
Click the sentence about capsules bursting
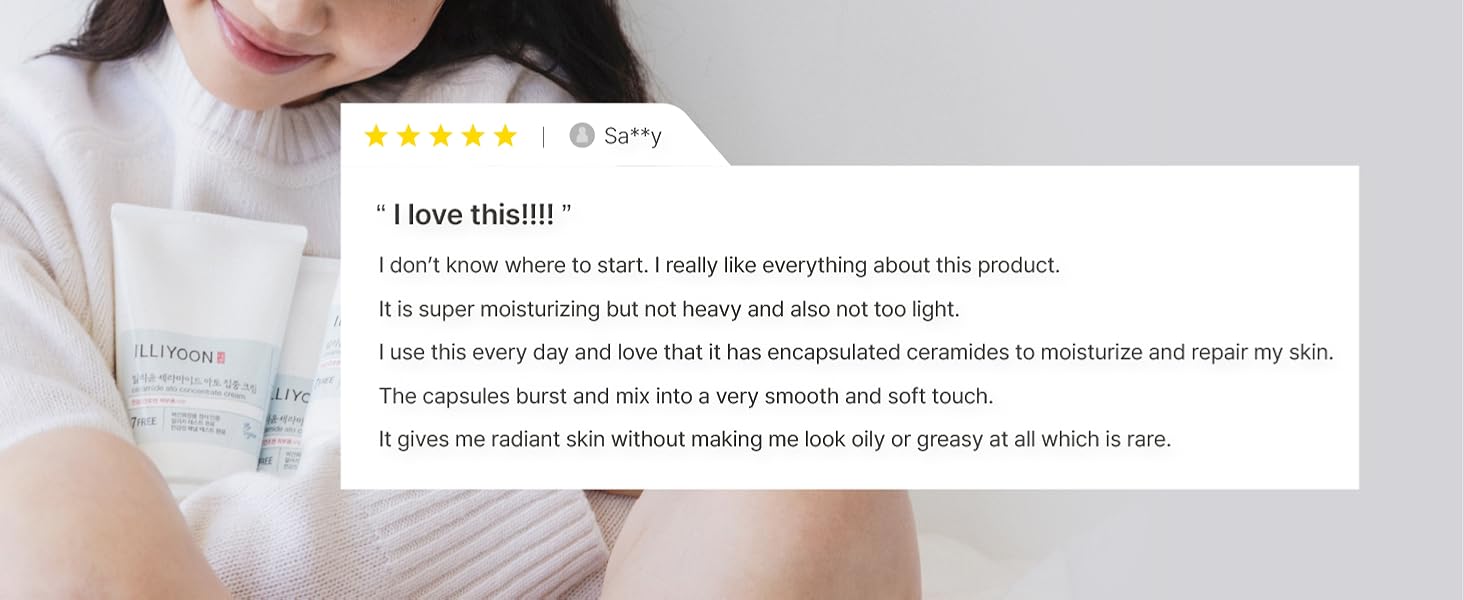click(x=686, y=396)
